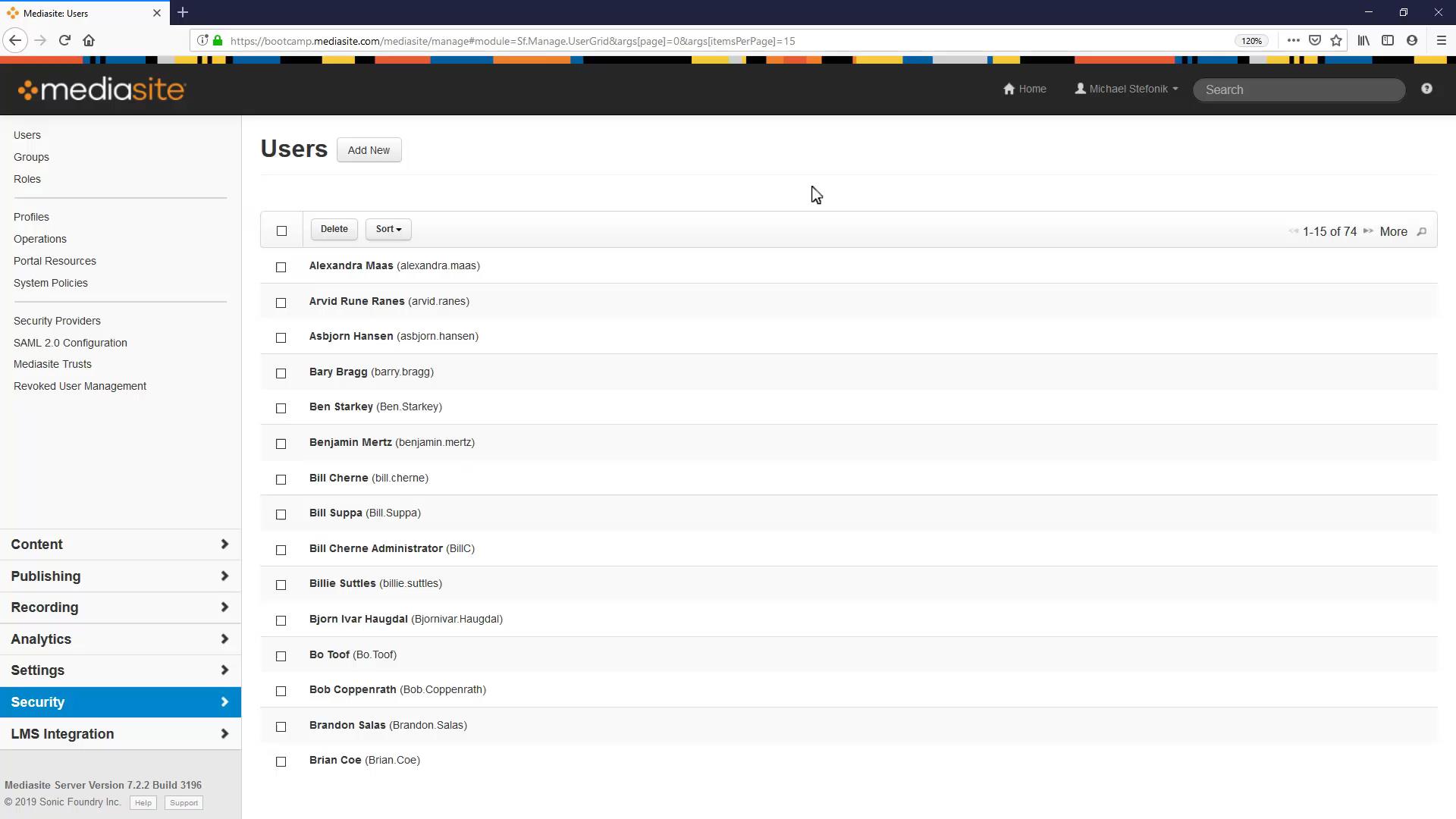Click inside the Search field
Viewport: 1456px width, 819px height.
coord(1298,89)
